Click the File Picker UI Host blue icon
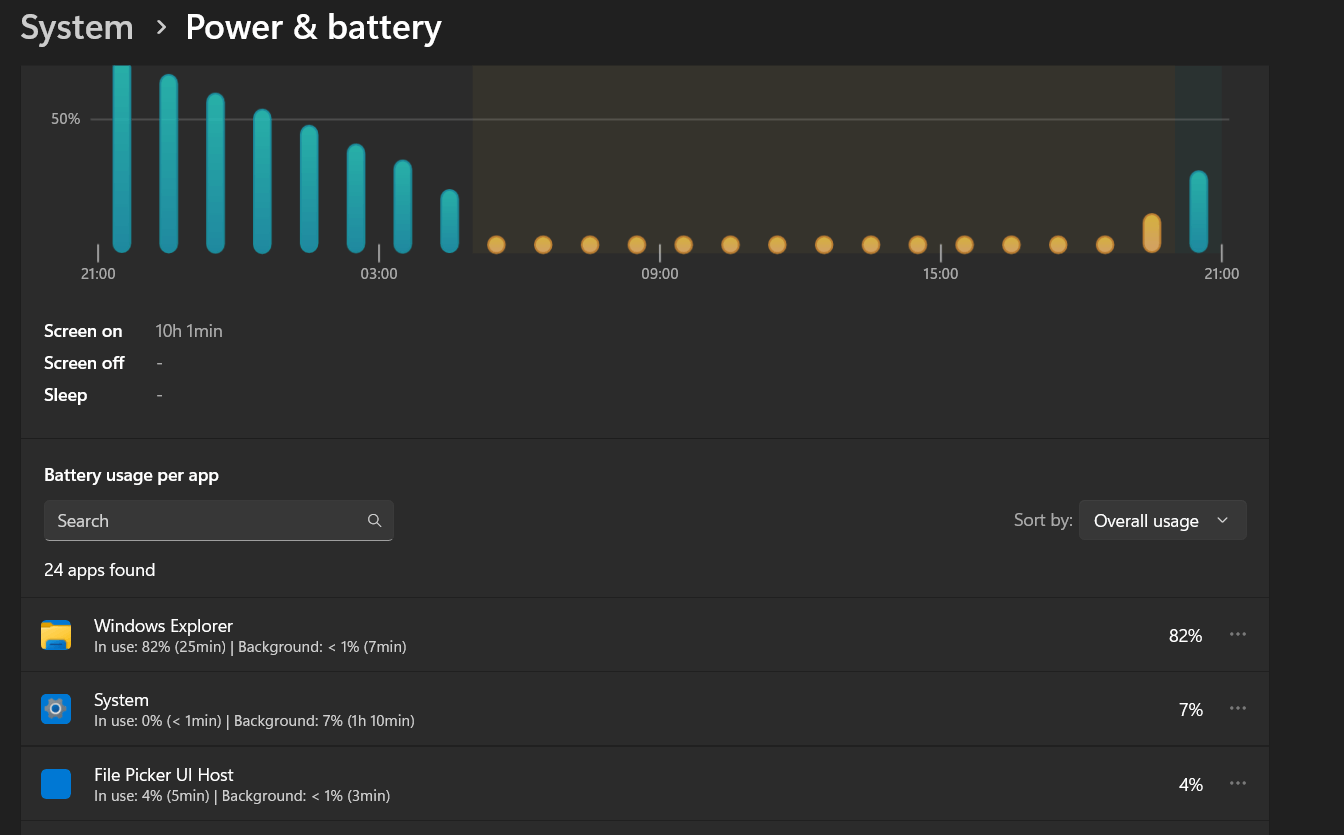The width and height of the screenshot is (1344, 835). tap(56, 784)
